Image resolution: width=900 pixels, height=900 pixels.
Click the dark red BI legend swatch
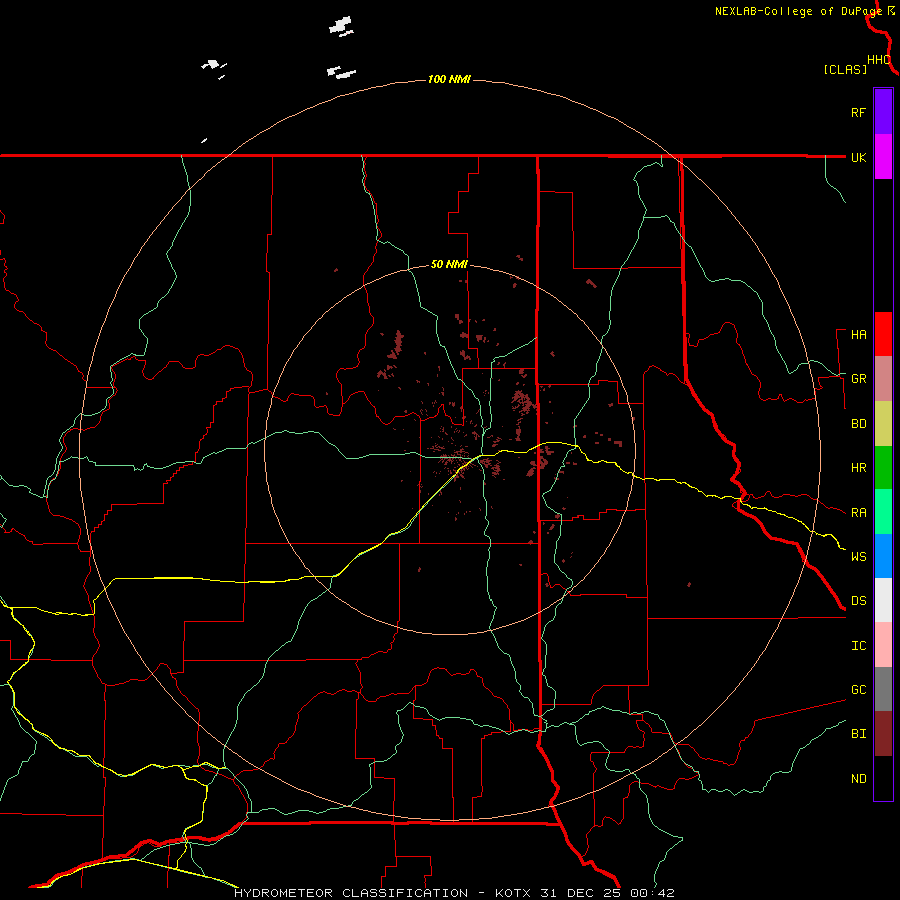883,734
